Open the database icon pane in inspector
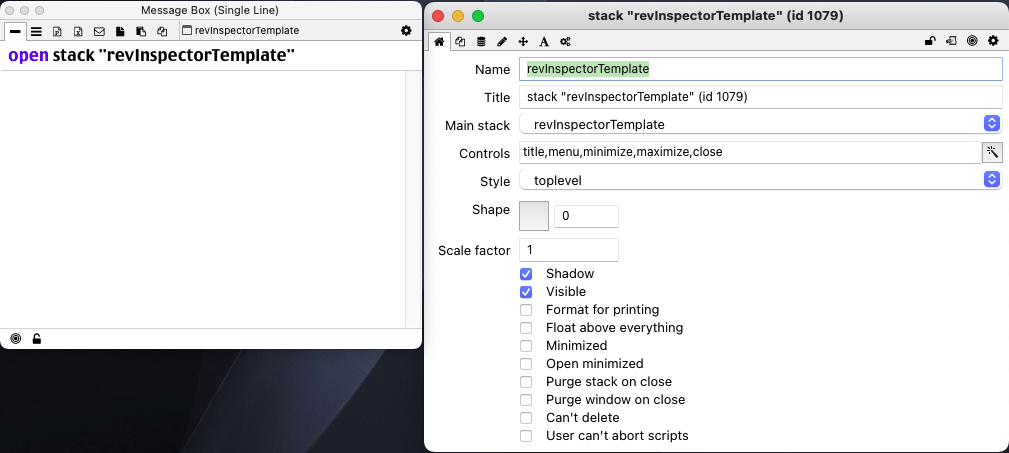The image size is (1009, 453). click(x=481, y=41)
